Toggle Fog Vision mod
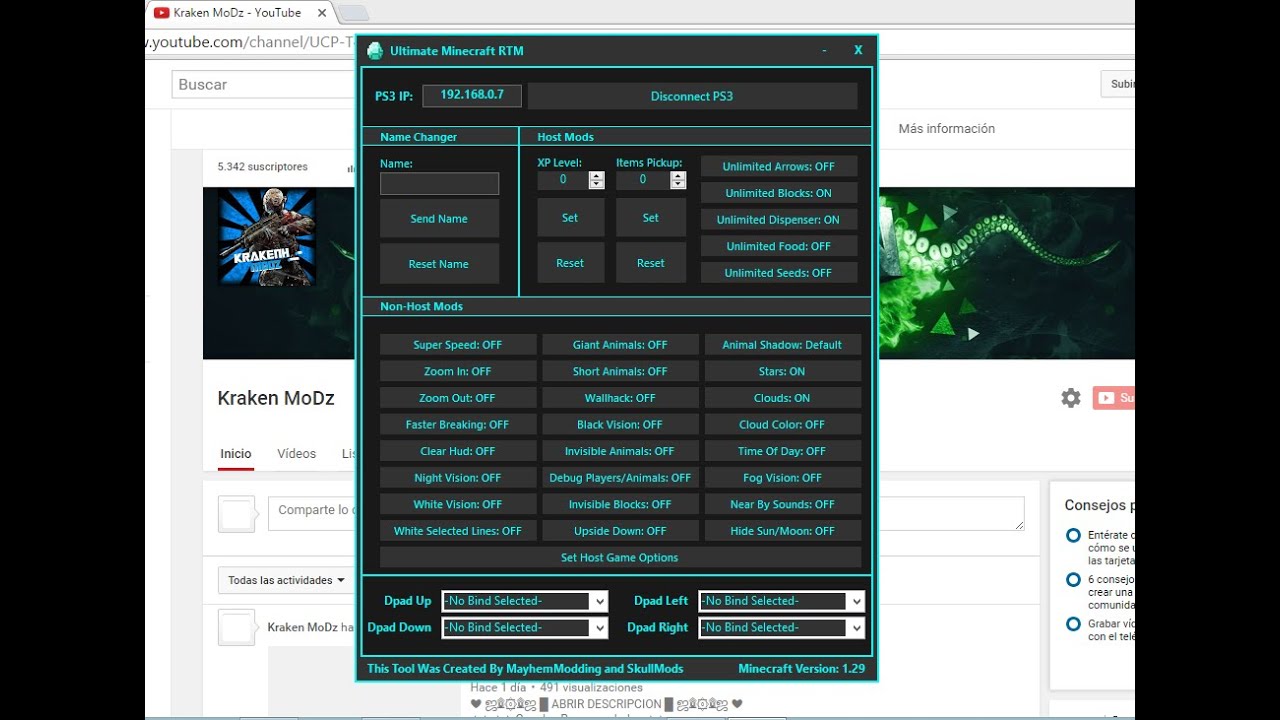This screenshot has height=720, width=1280. click(782, 478)
